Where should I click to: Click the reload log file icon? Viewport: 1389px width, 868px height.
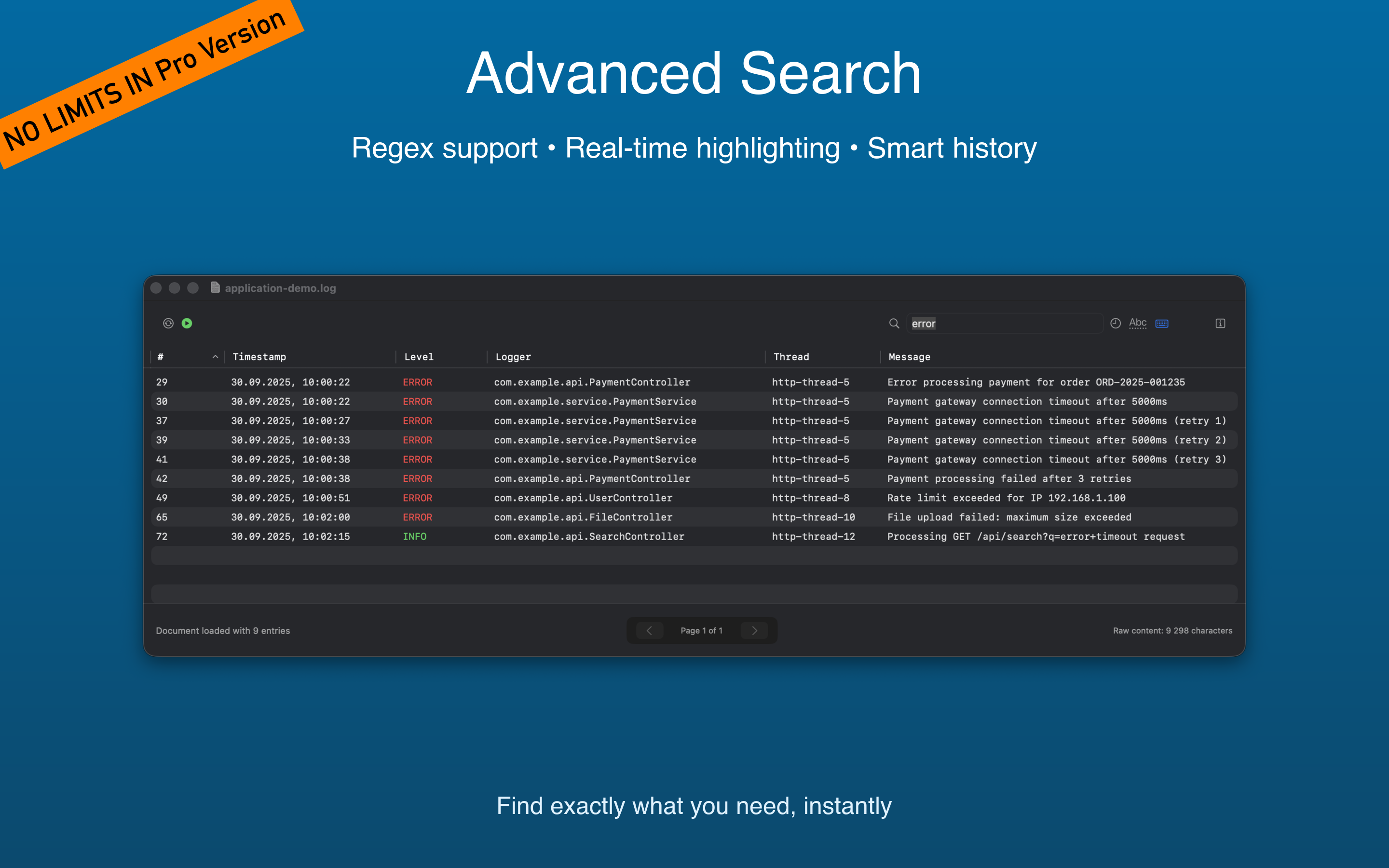point(168,323)
